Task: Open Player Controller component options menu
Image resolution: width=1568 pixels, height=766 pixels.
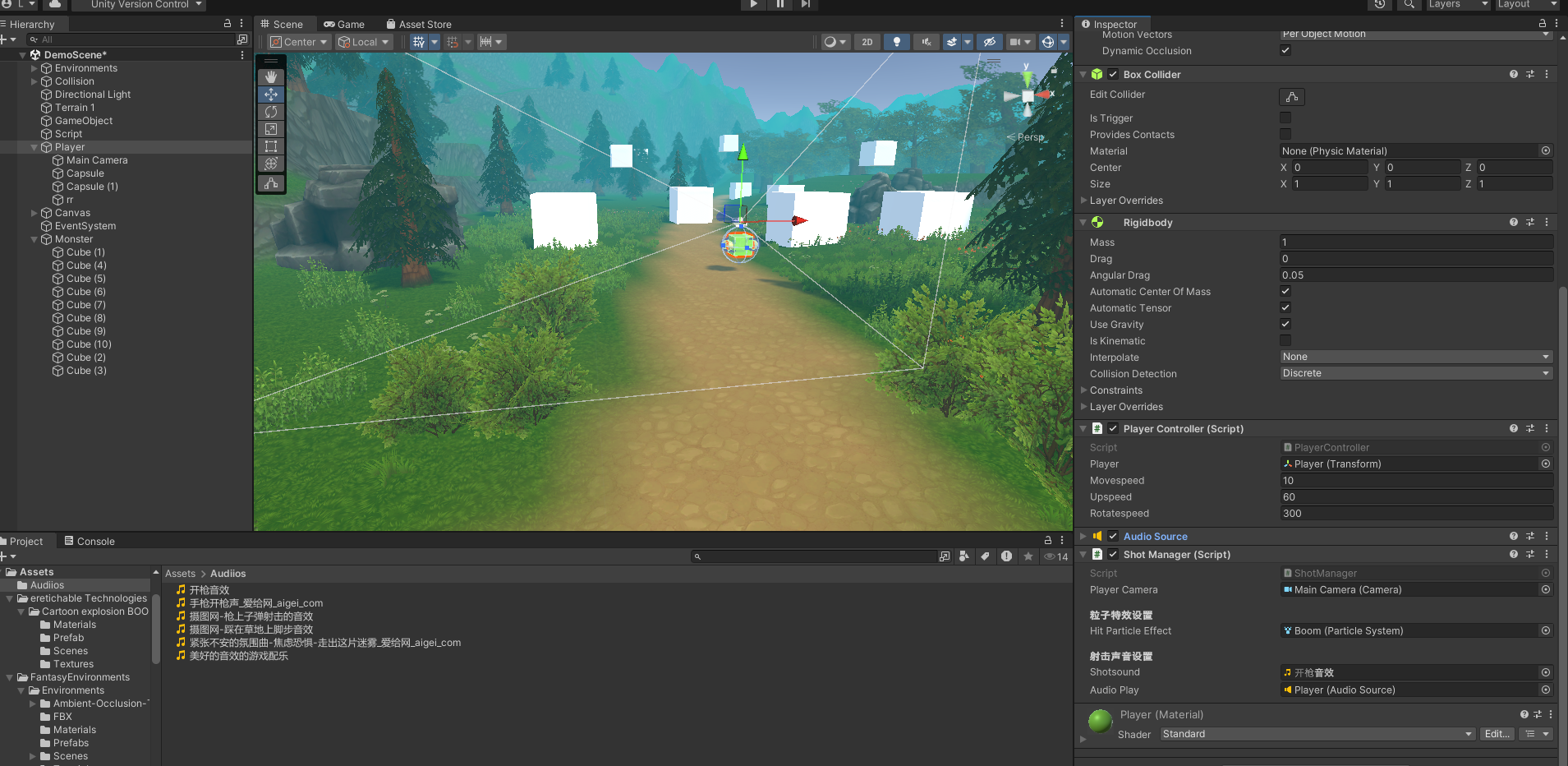Action: [1547, 428]
